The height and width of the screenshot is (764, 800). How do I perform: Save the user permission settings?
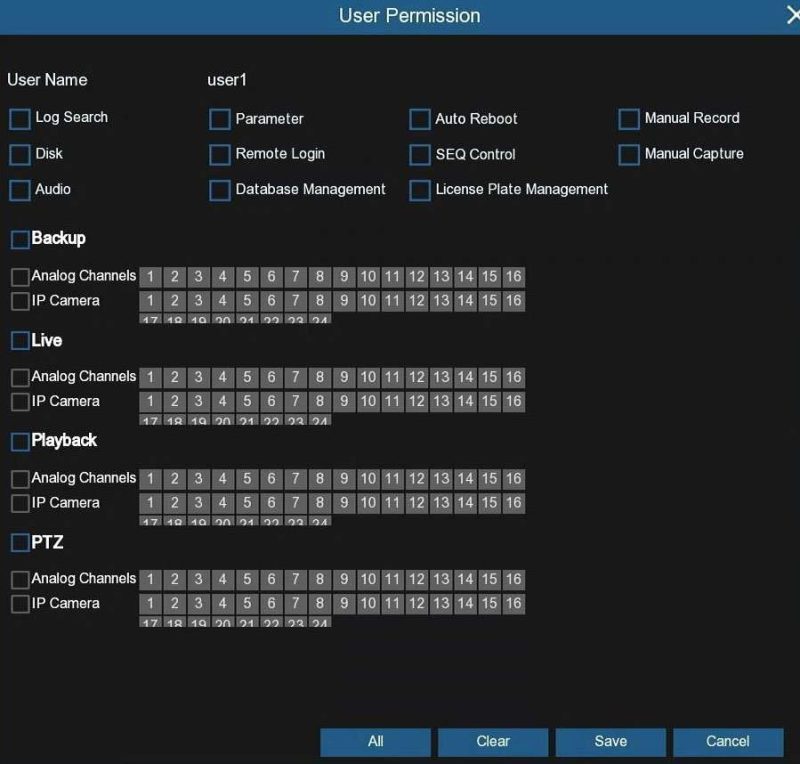tap(610, 742)
